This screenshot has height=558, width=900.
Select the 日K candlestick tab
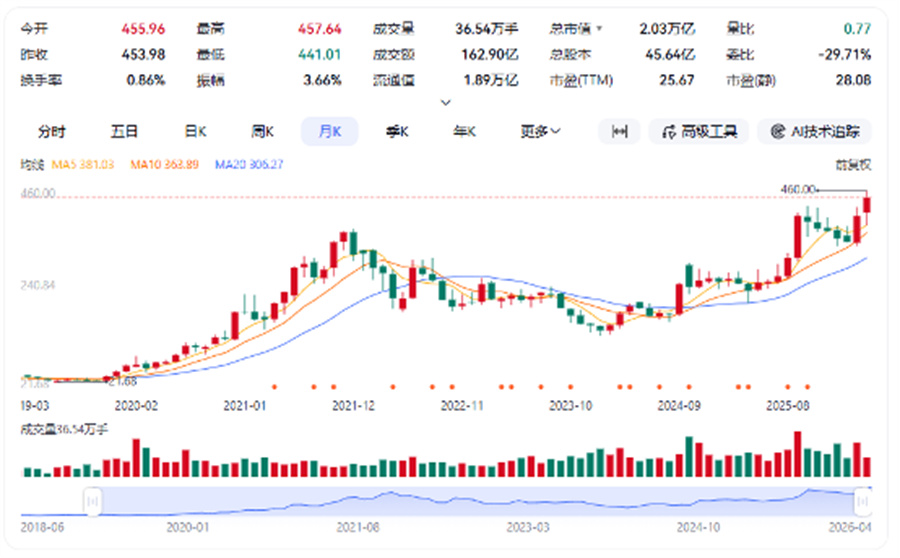tap(195, 131)
